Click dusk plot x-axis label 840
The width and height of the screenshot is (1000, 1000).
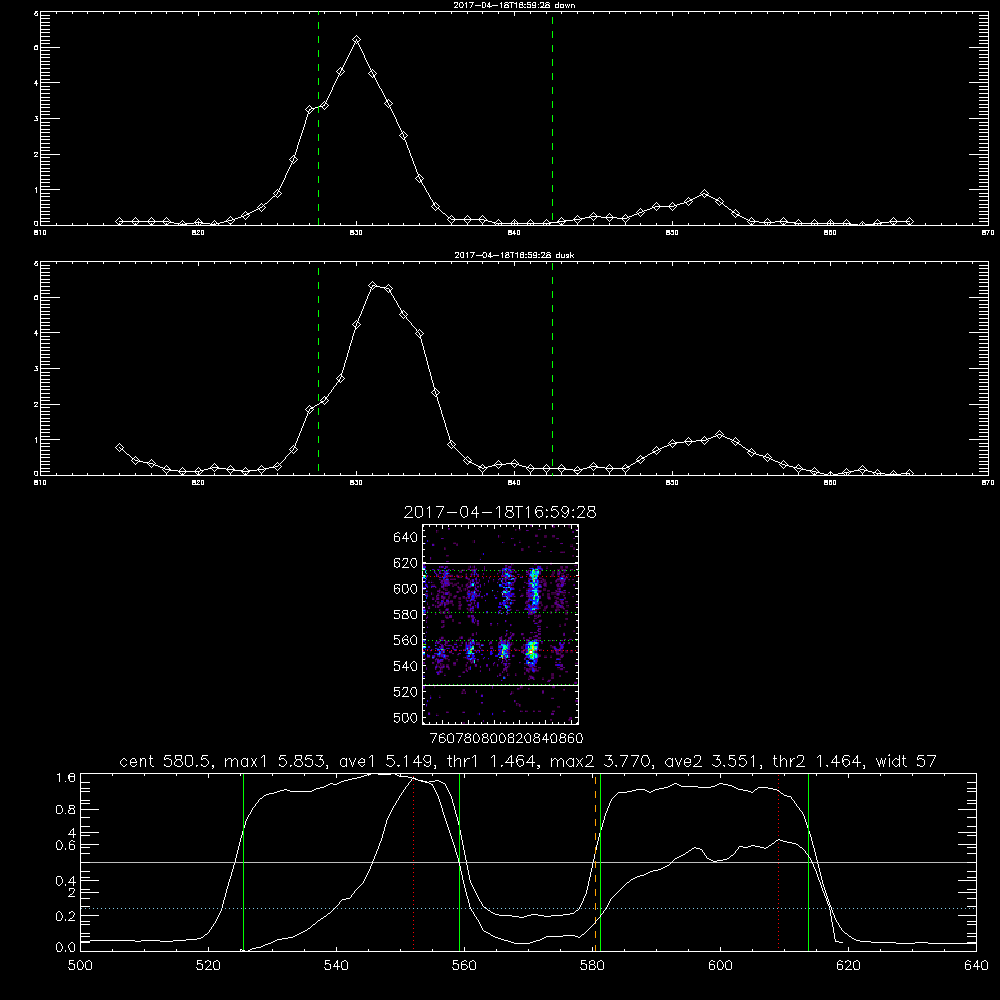pos(514,483)
